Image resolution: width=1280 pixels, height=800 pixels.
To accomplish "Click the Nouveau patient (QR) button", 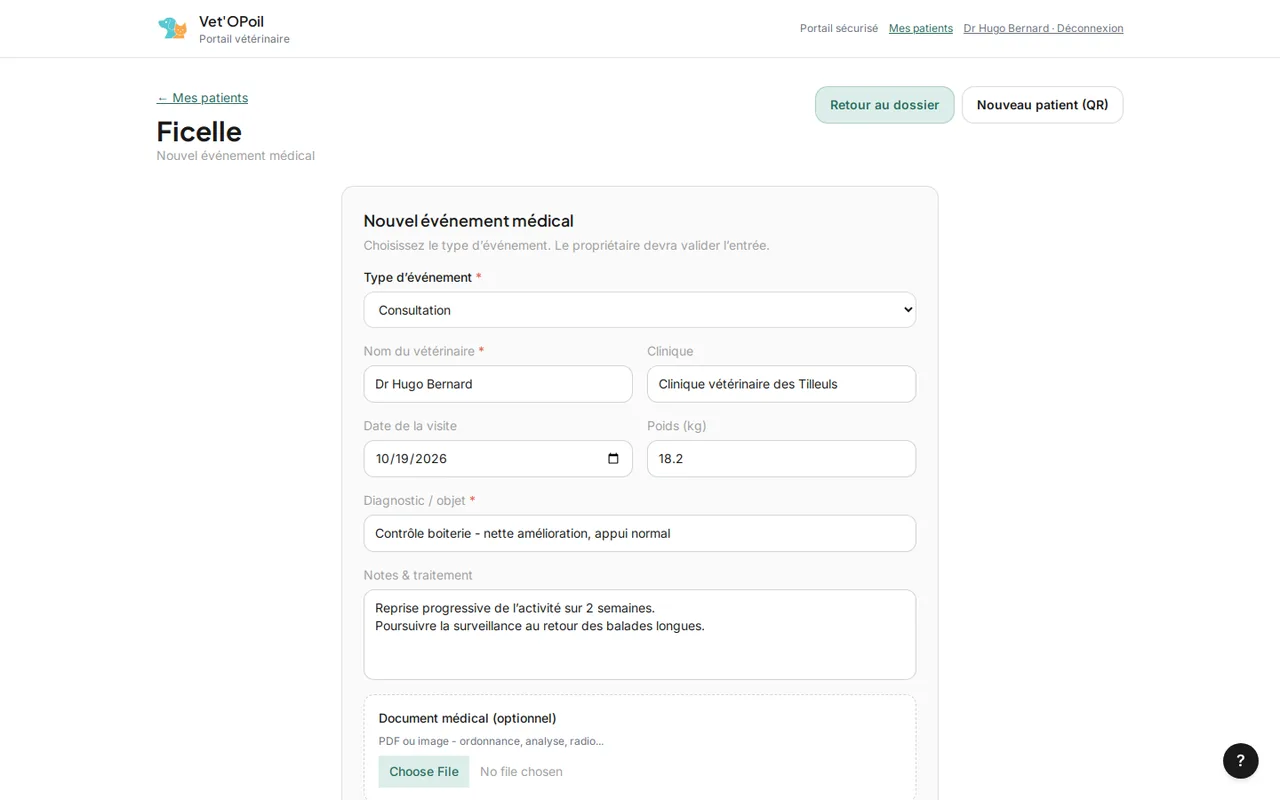I will pos(1042,105).
